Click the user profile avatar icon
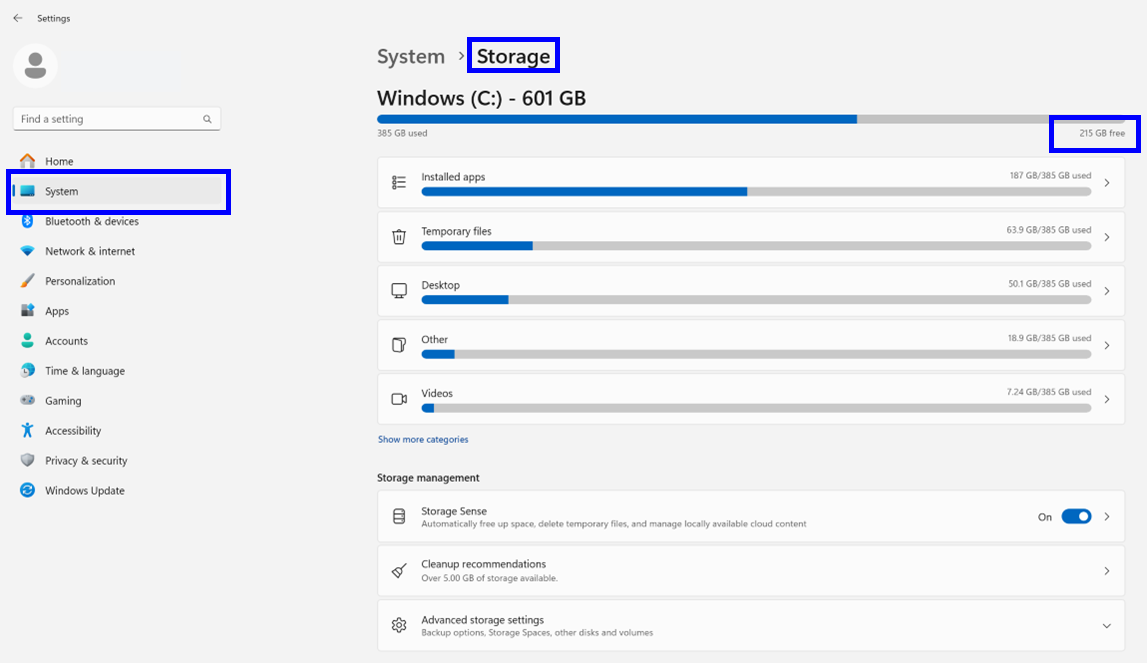The width and height of the screenshot is (1147, 663). tap(35, 66)
